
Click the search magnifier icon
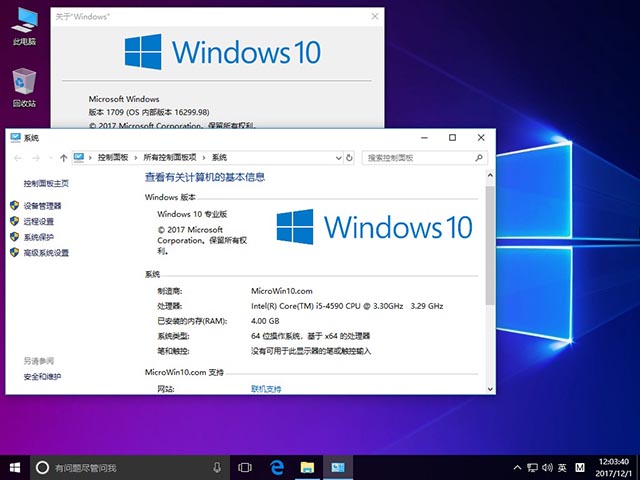click(x=479, y=158)
